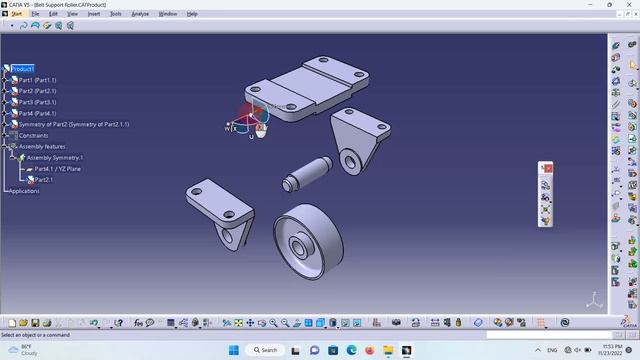
Task: Open the Tools menu
Action: pyautogui.click(x=116, y=14)
